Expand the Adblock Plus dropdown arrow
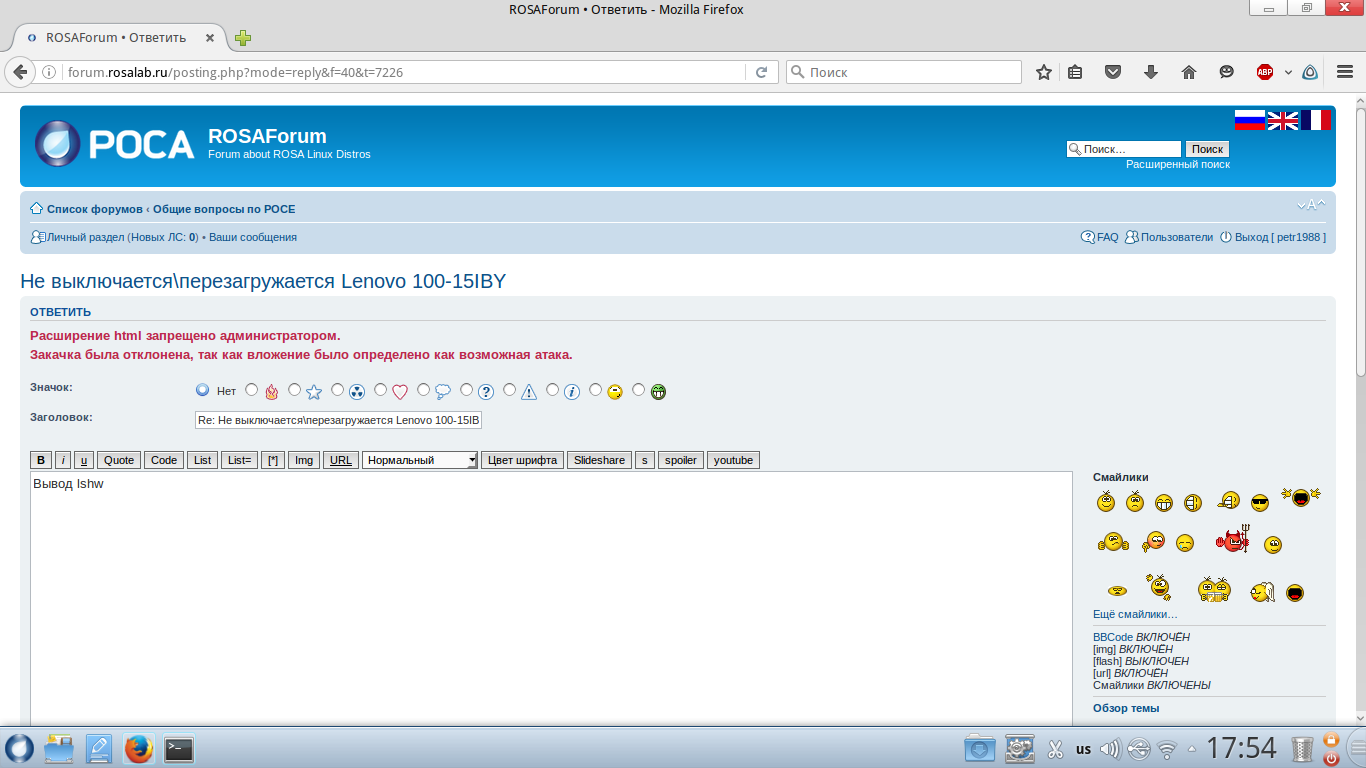This screenshot has height=768, width=1366. (1288, 72)
